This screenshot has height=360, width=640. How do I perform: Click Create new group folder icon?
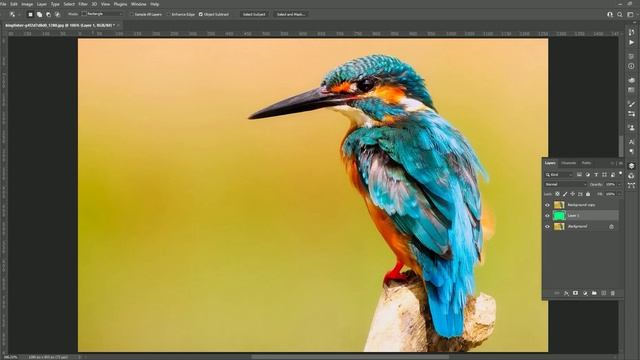594,293
